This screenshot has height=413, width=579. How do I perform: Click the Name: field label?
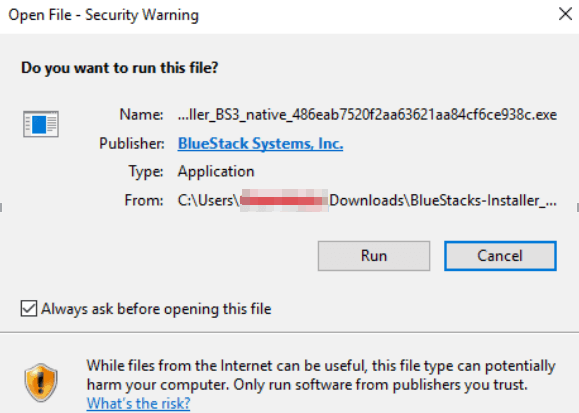[x=141, y=115]
